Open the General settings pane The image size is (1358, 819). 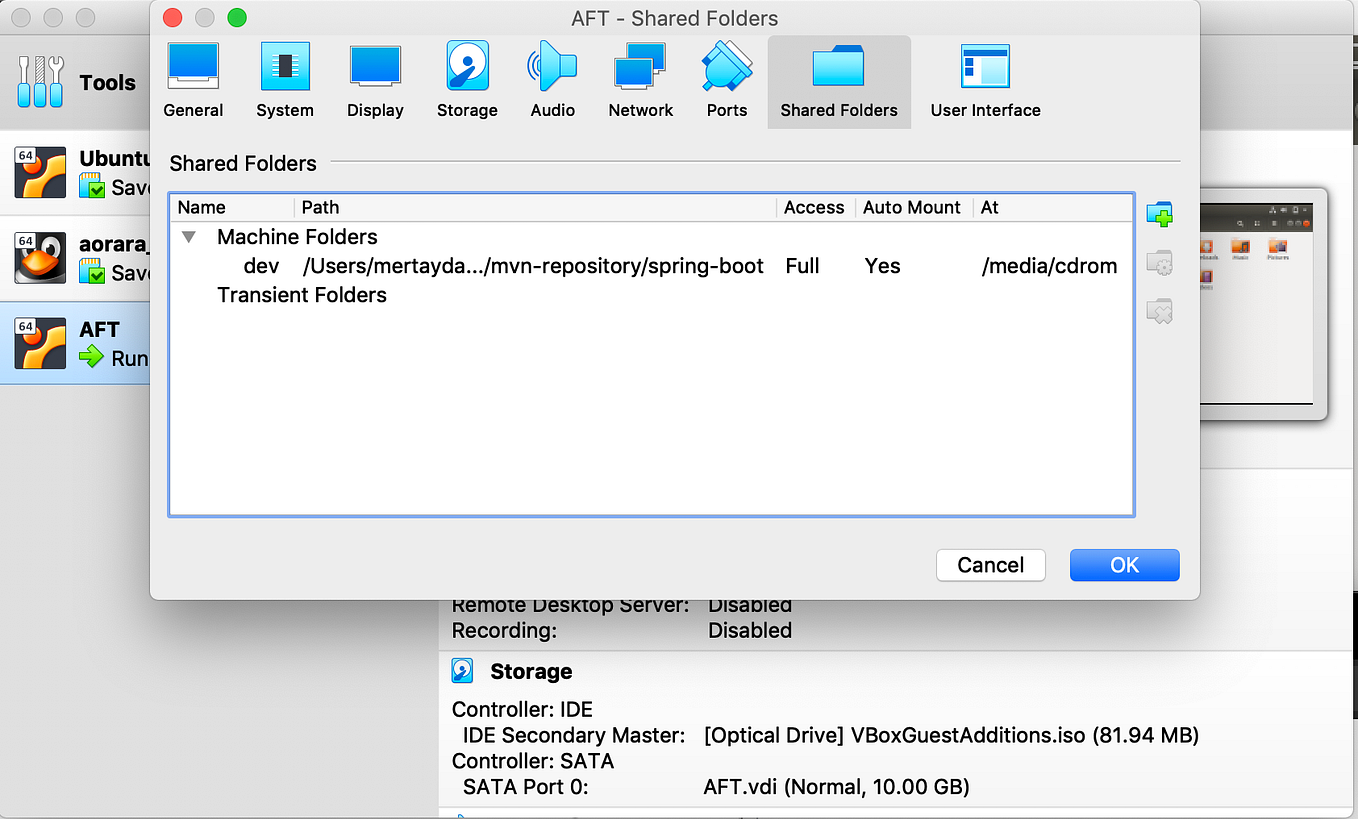[193, 80]
